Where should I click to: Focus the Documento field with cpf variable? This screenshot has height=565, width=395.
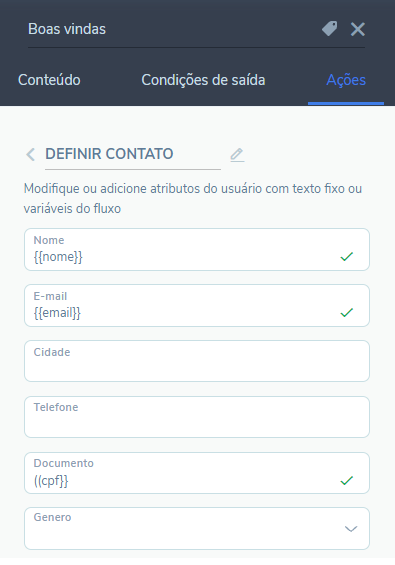click(197, 473)
